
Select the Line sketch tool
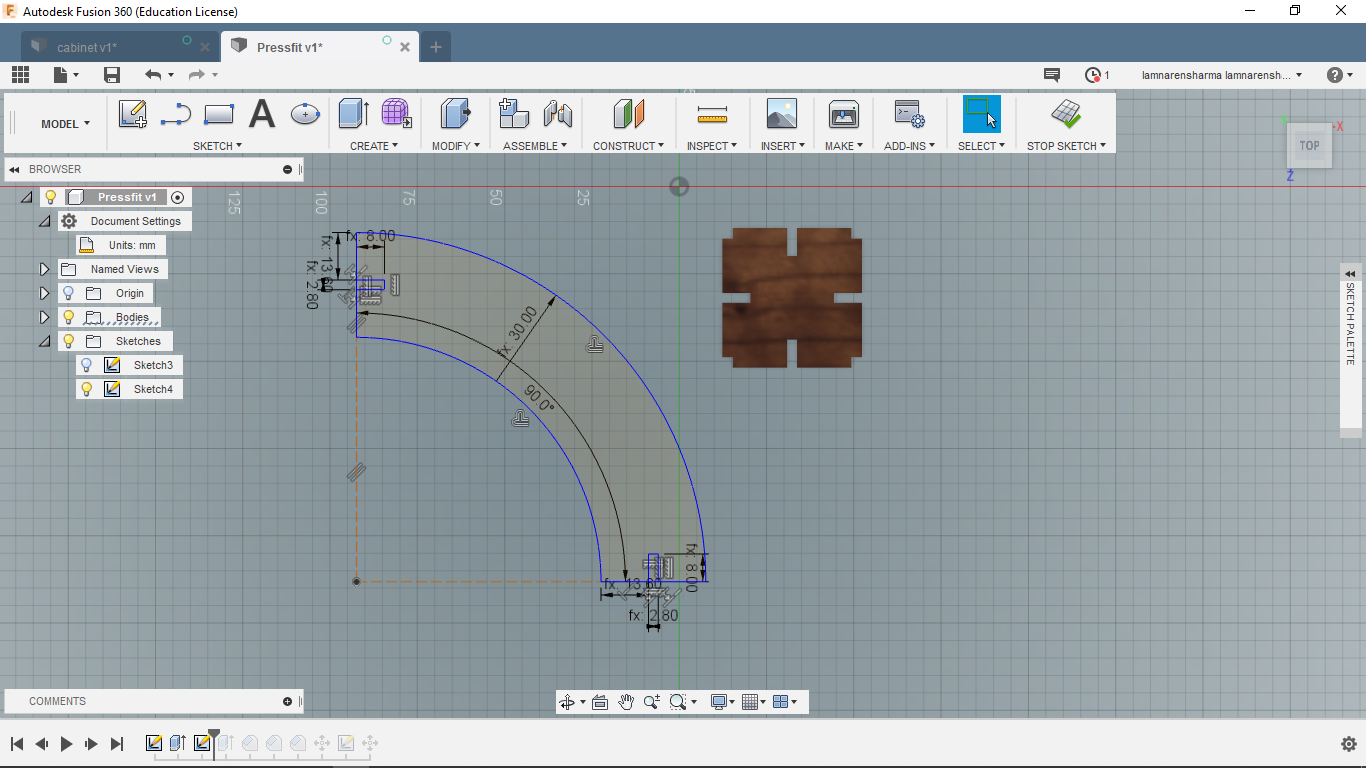176,114
